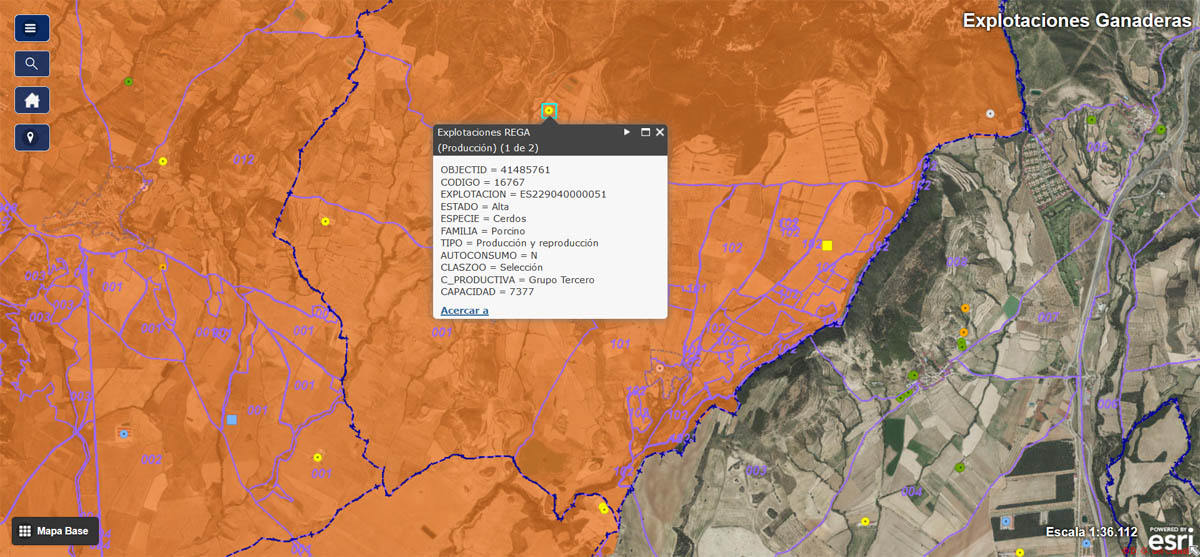Maximize the Explotaciones REGA popup
The image size is (1200, 557).
645,132
